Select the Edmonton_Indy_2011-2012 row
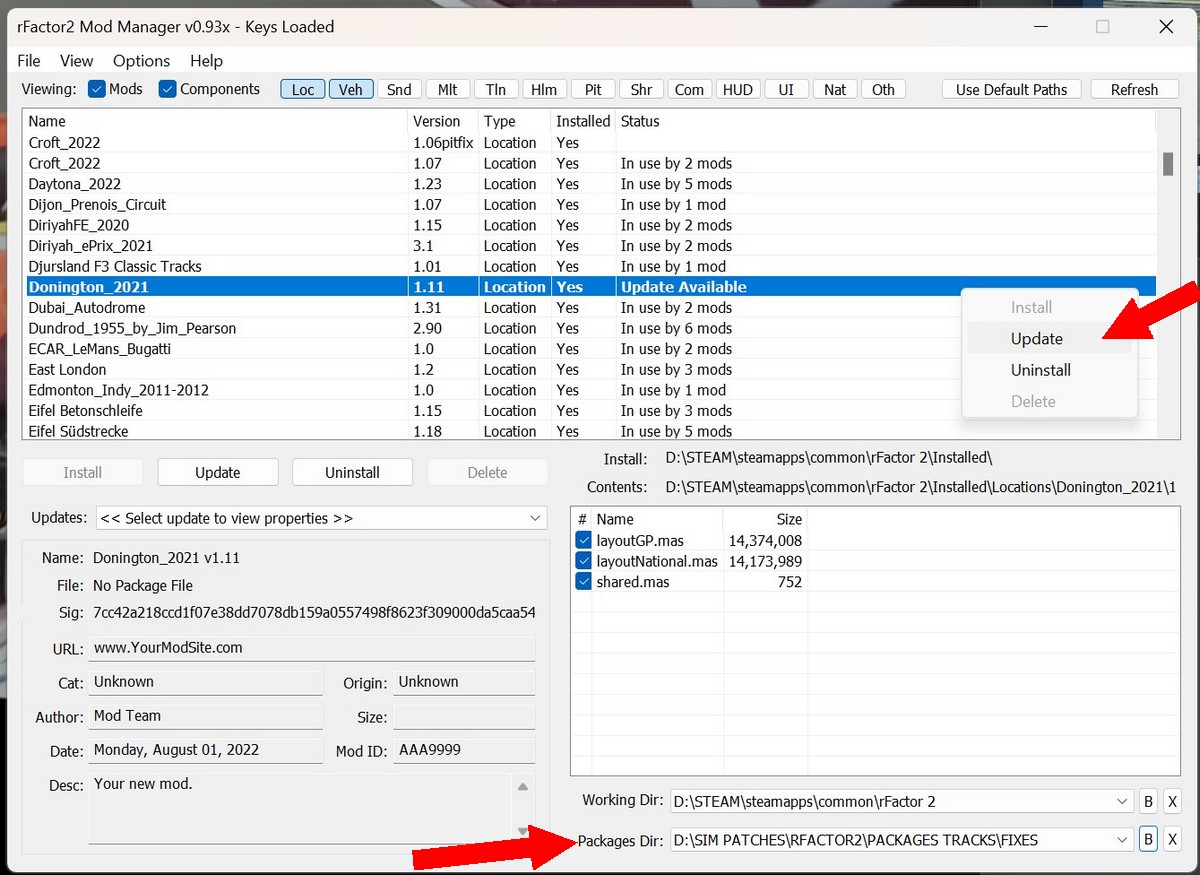Image resolution: width=1200 pixels, height=875 pixels. 590,390
